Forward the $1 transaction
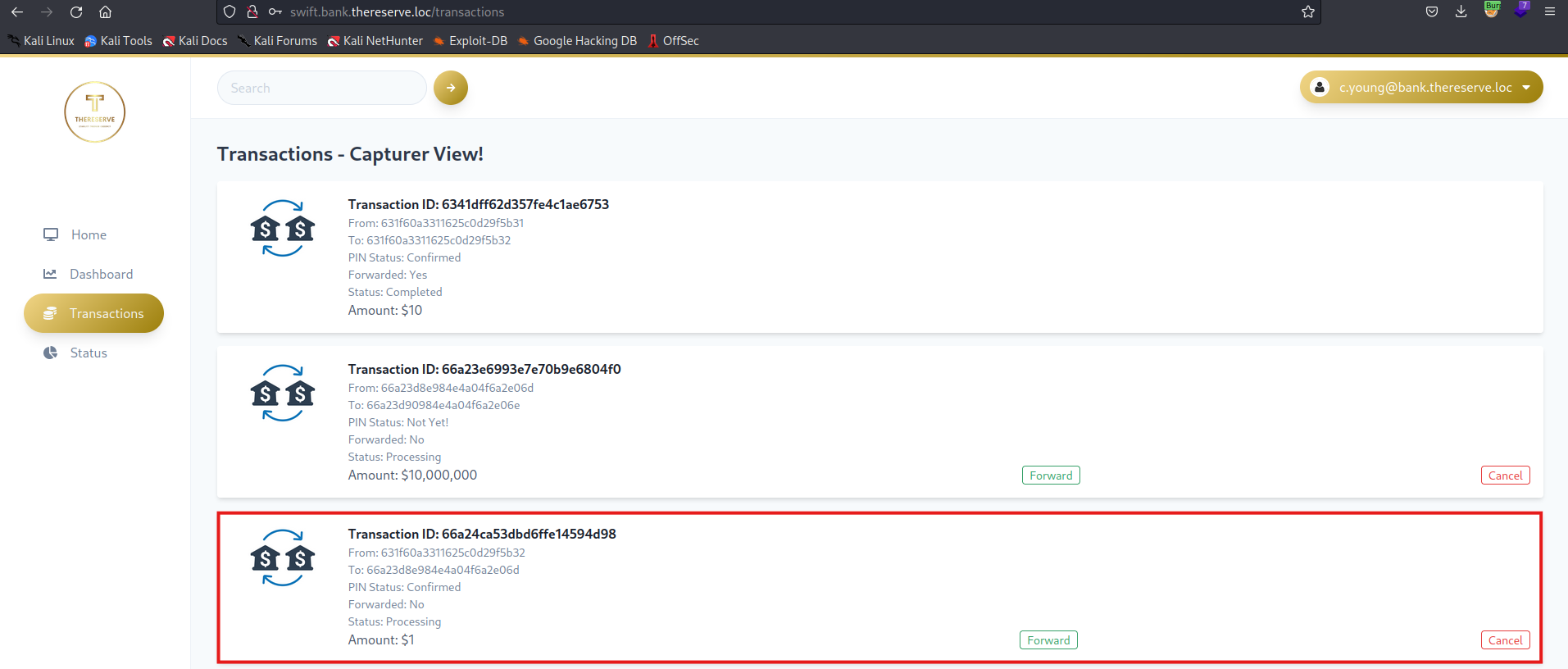1568x669 pixels. (x=1048, y=640)
